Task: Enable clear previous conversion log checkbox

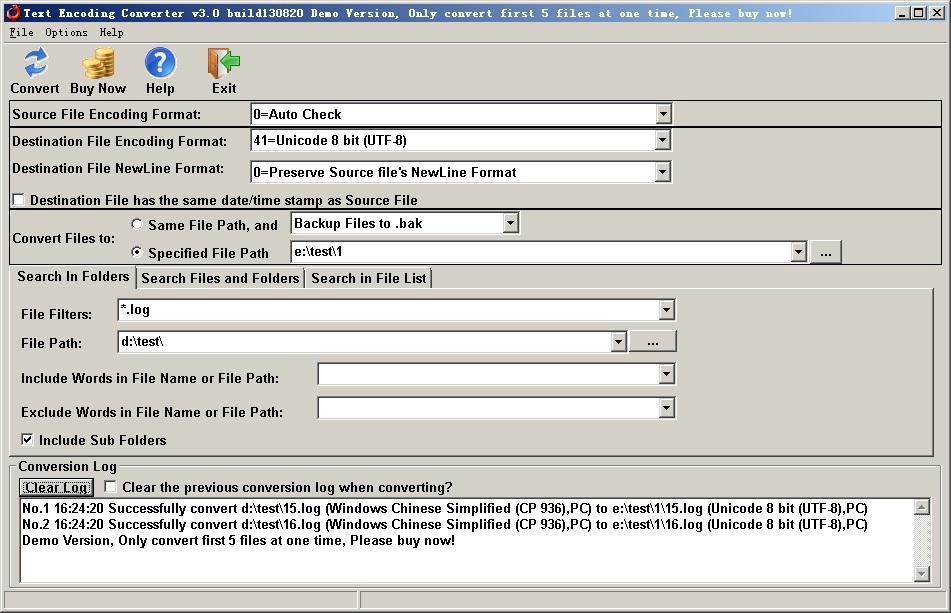Action: (110, 486)
